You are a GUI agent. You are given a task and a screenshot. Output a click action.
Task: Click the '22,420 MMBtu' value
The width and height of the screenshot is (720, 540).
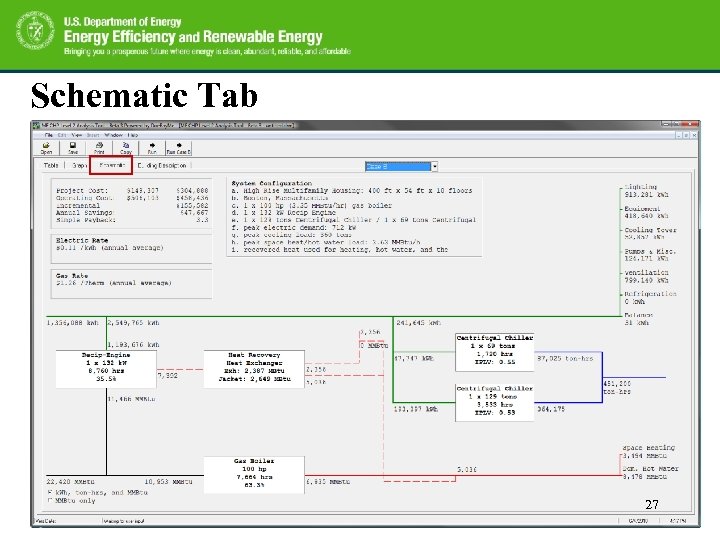coord(70,482)
